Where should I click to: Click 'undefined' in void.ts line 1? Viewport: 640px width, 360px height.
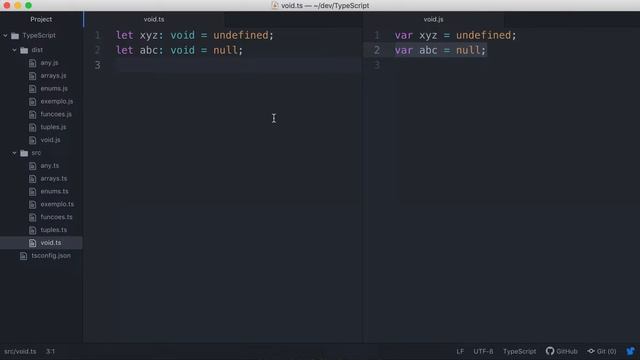pyautogui.click(x=241, y=36)
